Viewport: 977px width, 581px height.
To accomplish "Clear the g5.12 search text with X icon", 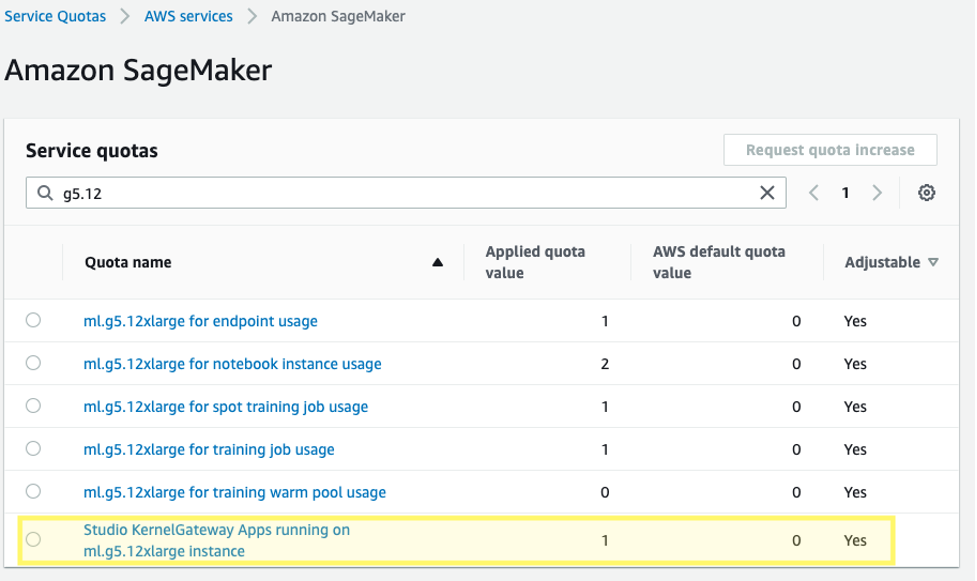I will click(x=767, y=193).
